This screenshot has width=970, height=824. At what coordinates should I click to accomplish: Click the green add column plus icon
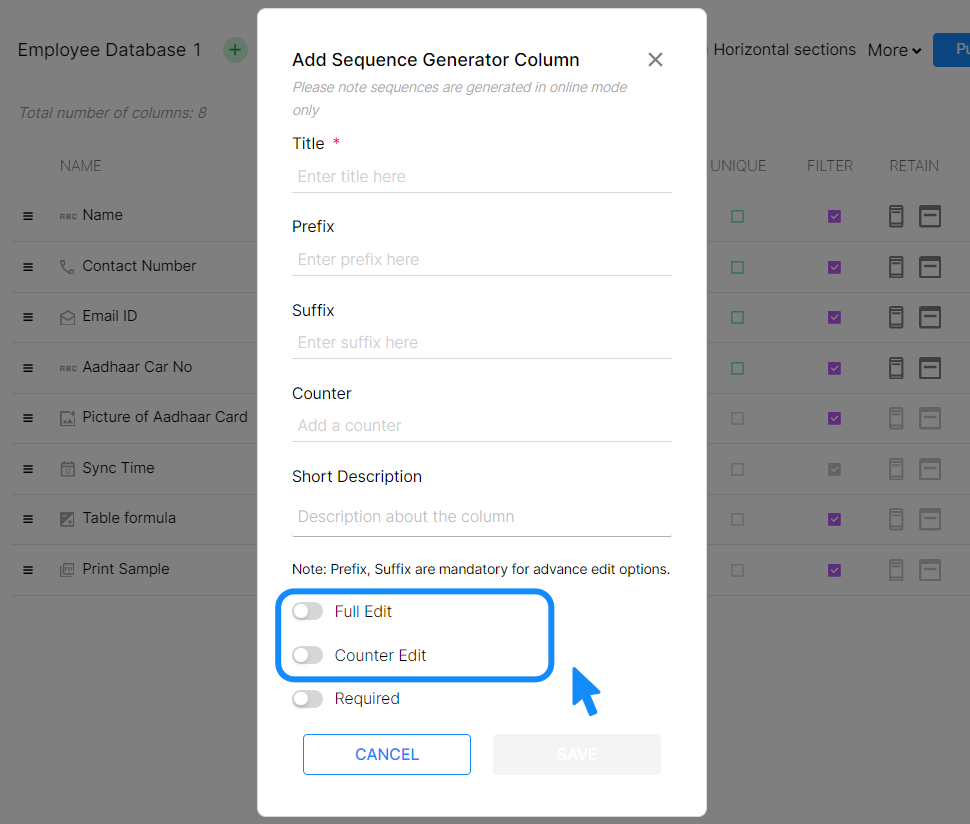(x=235, y=50)
